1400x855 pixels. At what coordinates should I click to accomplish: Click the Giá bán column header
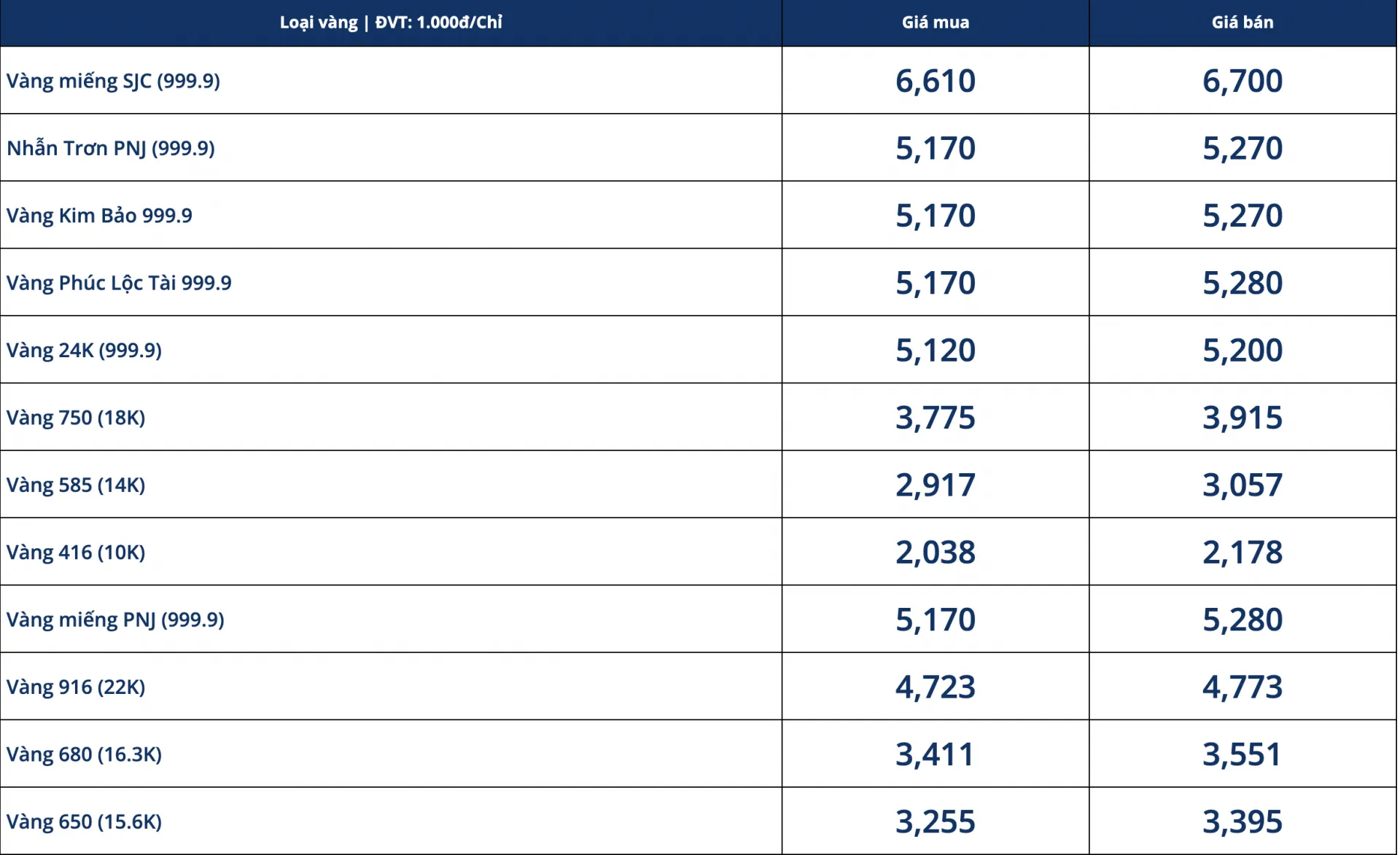(x=1242, y=23)
